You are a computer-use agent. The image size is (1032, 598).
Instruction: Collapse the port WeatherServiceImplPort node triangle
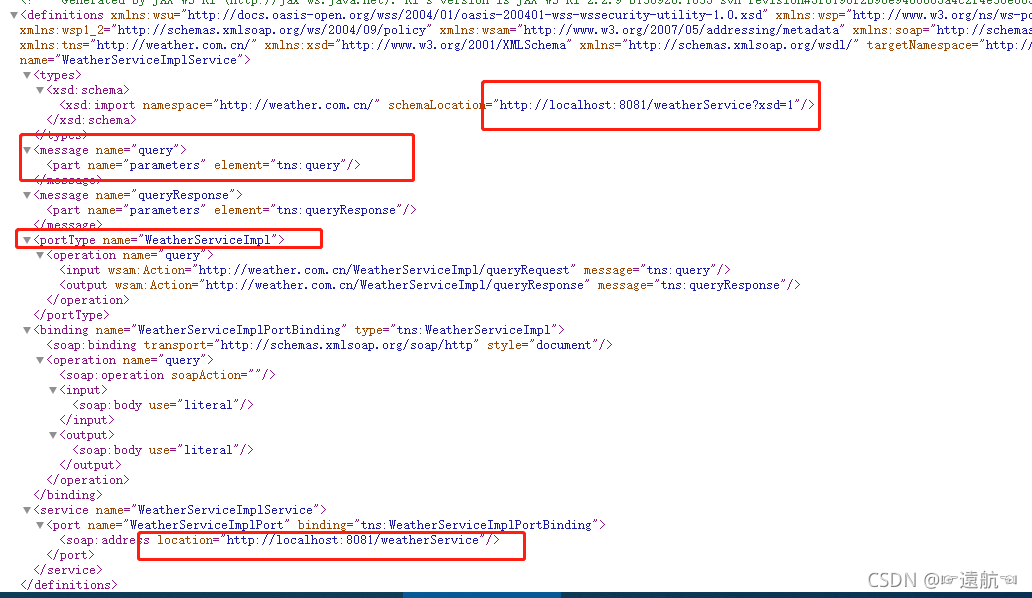coord(40,525)
